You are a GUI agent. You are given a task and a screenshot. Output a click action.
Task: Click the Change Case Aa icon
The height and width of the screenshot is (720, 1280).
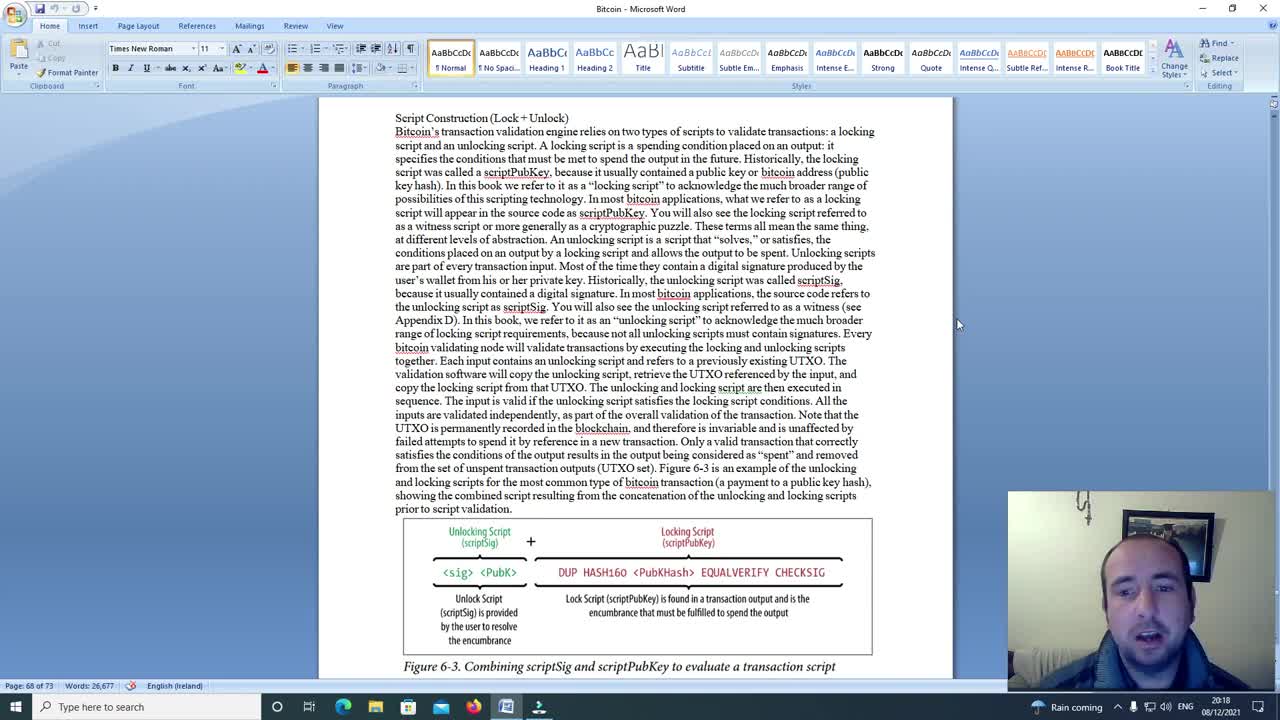pos(218,68)
